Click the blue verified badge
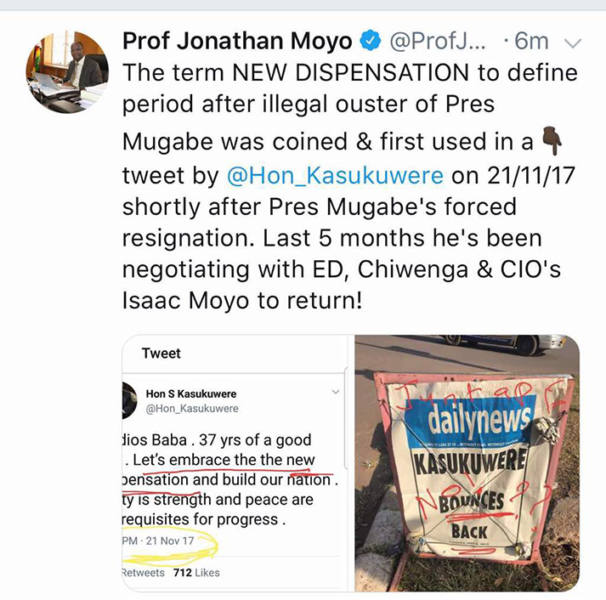The image size is (606, 600). tap(370, 41)
